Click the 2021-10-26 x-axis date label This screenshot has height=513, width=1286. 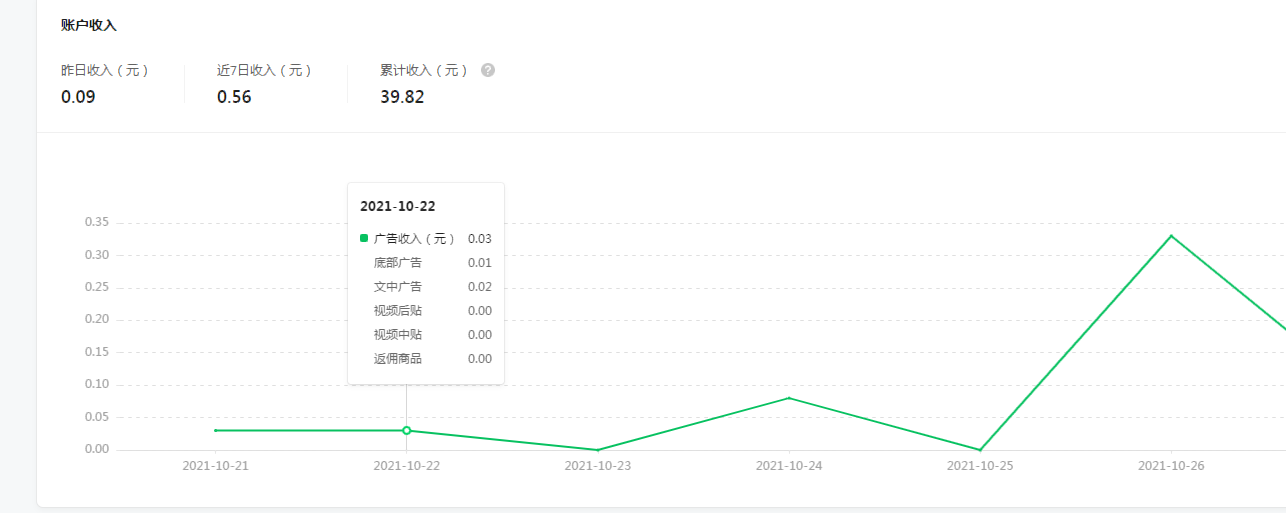[1171, 465]
